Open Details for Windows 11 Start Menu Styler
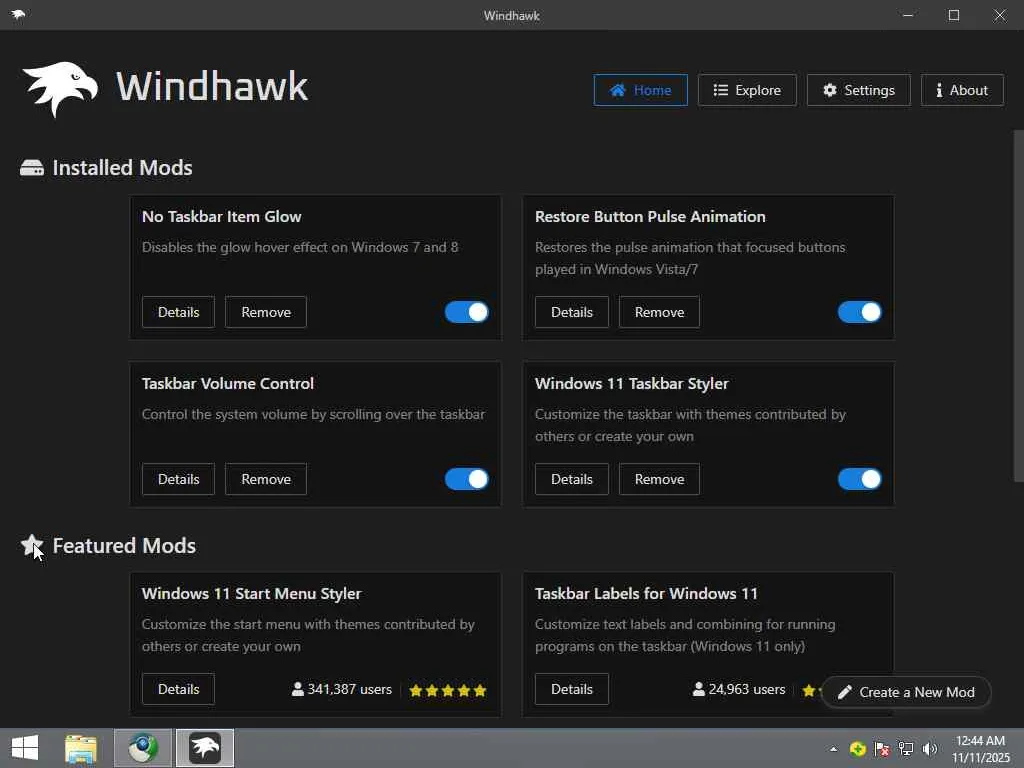This screenshot has height=768, width=1024. (x=178, y=689)
